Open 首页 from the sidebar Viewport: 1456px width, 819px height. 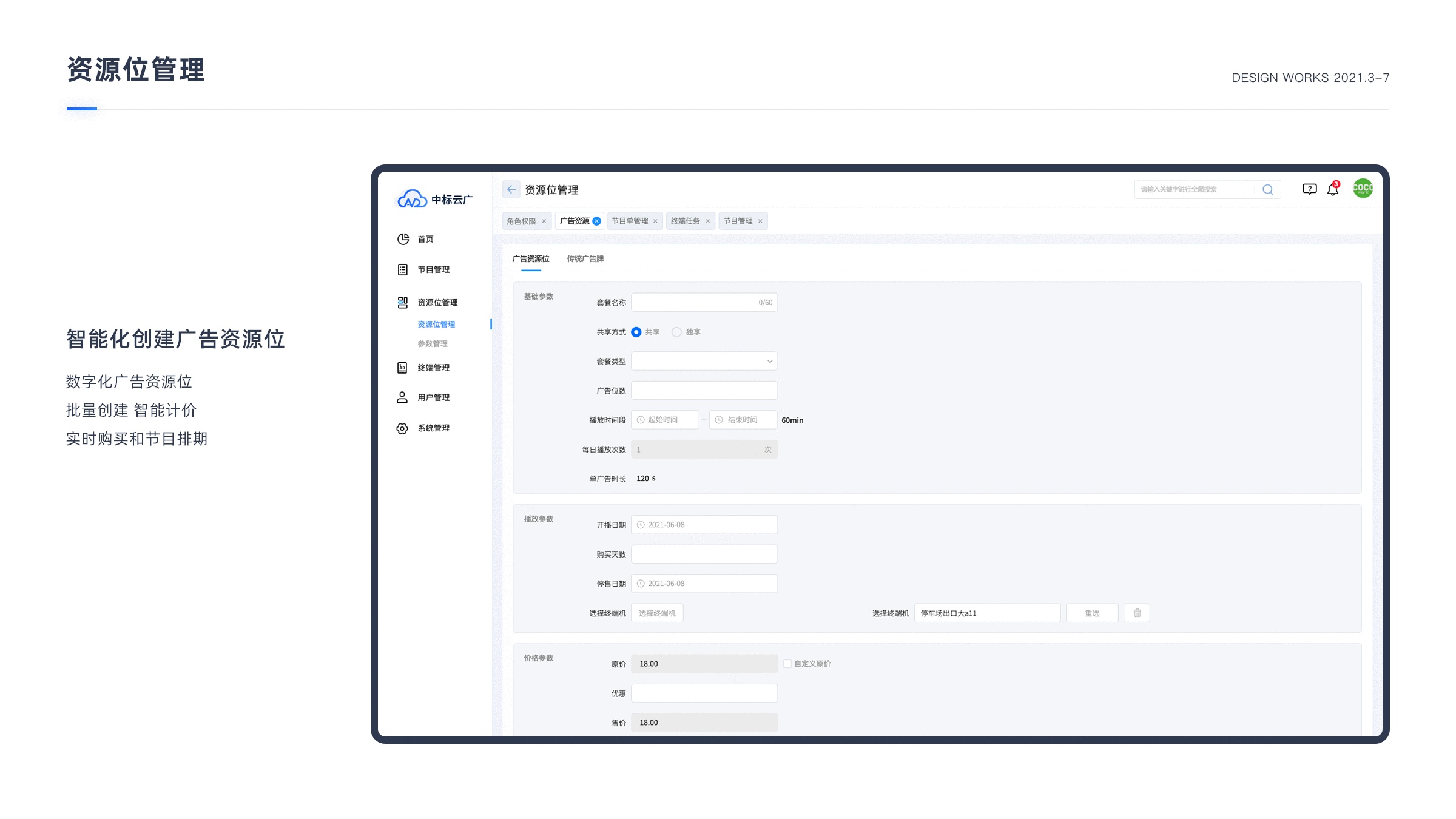point(425,239)
